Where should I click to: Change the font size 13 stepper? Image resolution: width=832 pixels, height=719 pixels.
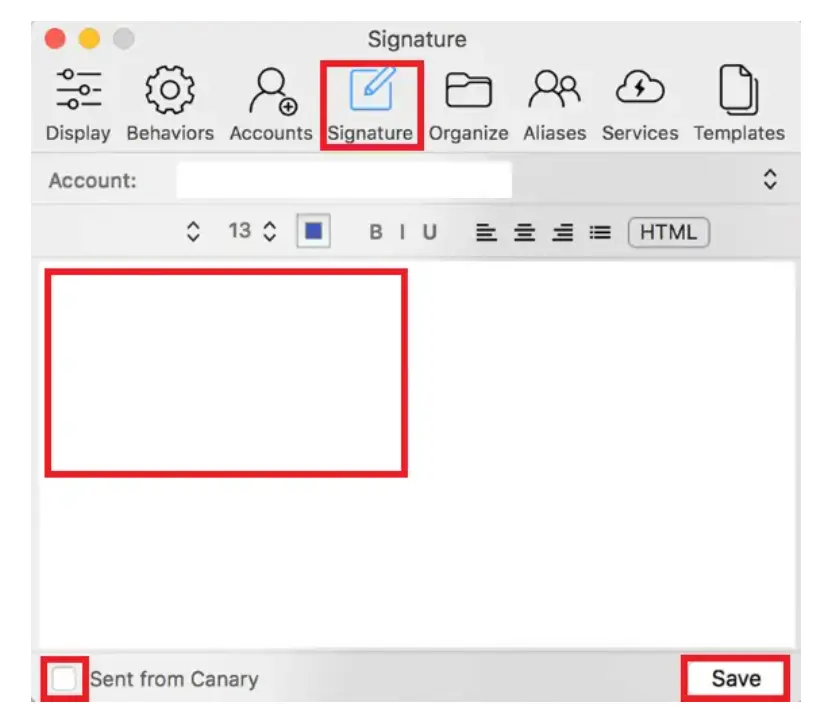pos(270,231)
